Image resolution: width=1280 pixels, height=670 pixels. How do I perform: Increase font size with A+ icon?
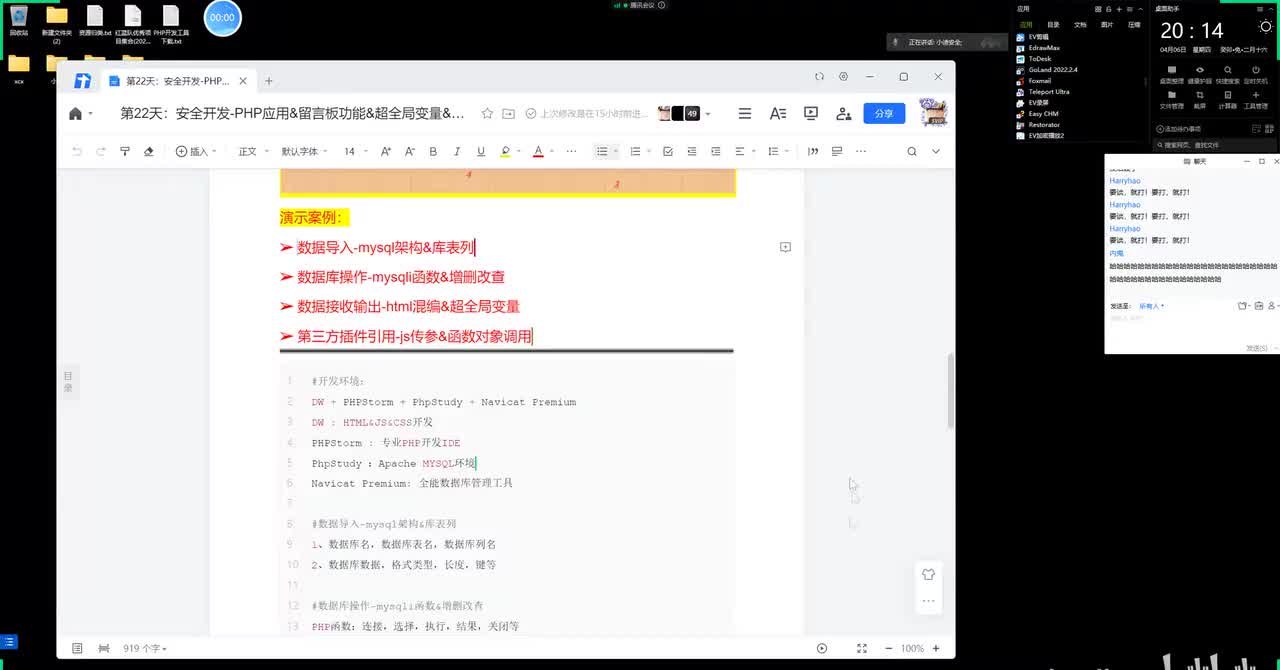(x=386, y=151)
